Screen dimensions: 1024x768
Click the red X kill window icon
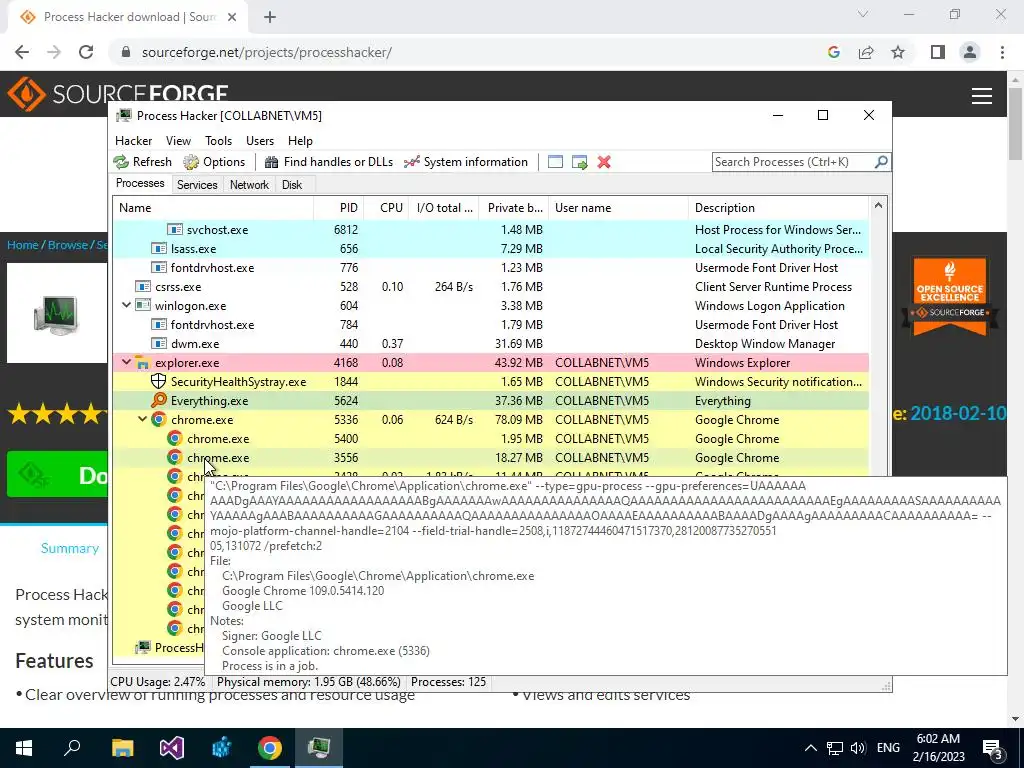(x=604, y=162)
